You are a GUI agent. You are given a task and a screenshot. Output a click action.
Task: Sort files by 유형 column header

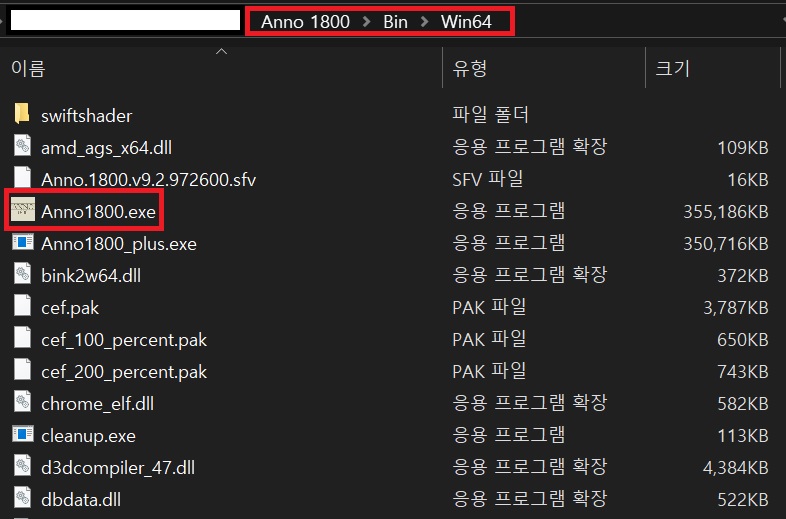(x=470, y=68)
